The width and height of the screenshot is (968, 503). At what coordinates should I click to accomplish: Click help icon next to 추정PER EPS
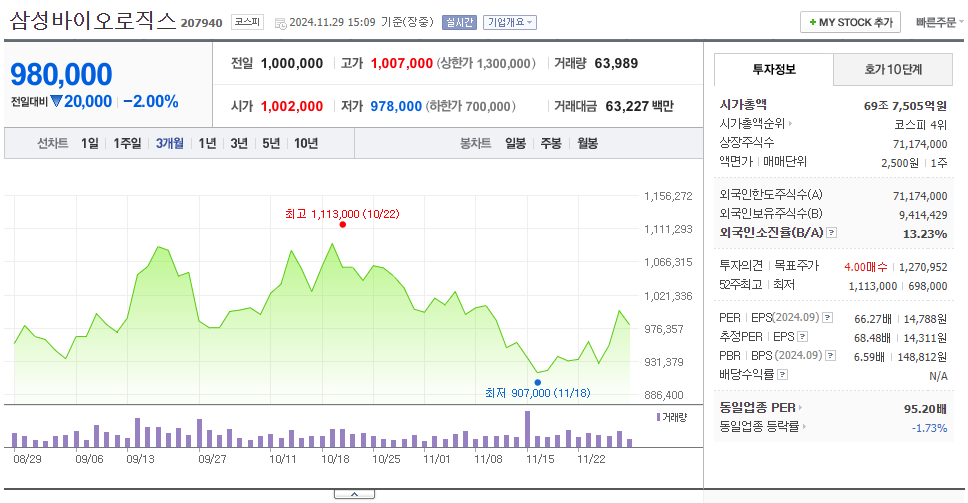coord(803,337)
